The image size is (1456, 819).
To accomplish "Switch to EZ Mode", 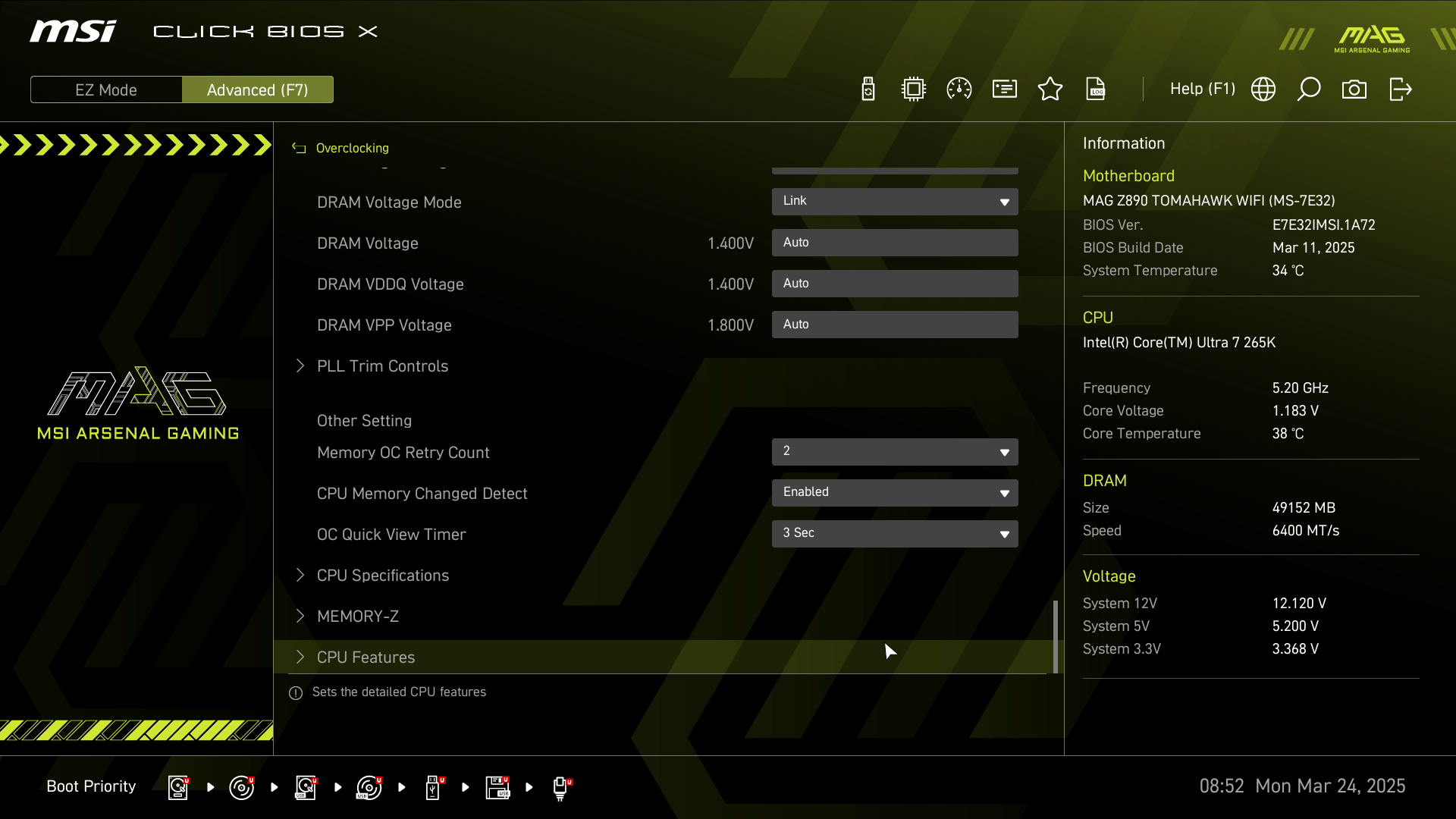I will click(106, 89).
